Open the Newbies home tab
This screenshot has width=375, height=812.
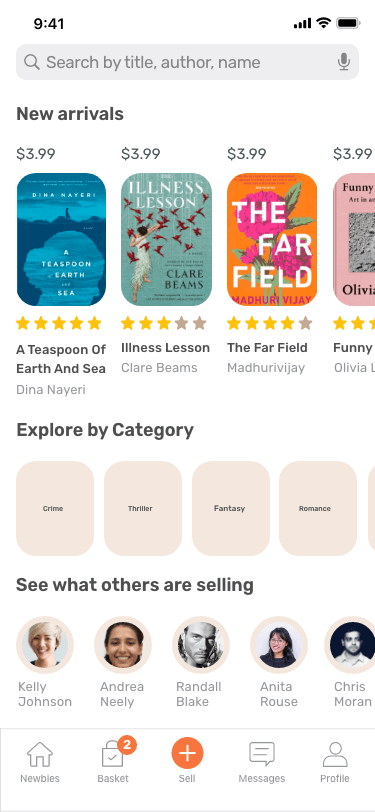[40, 762]
